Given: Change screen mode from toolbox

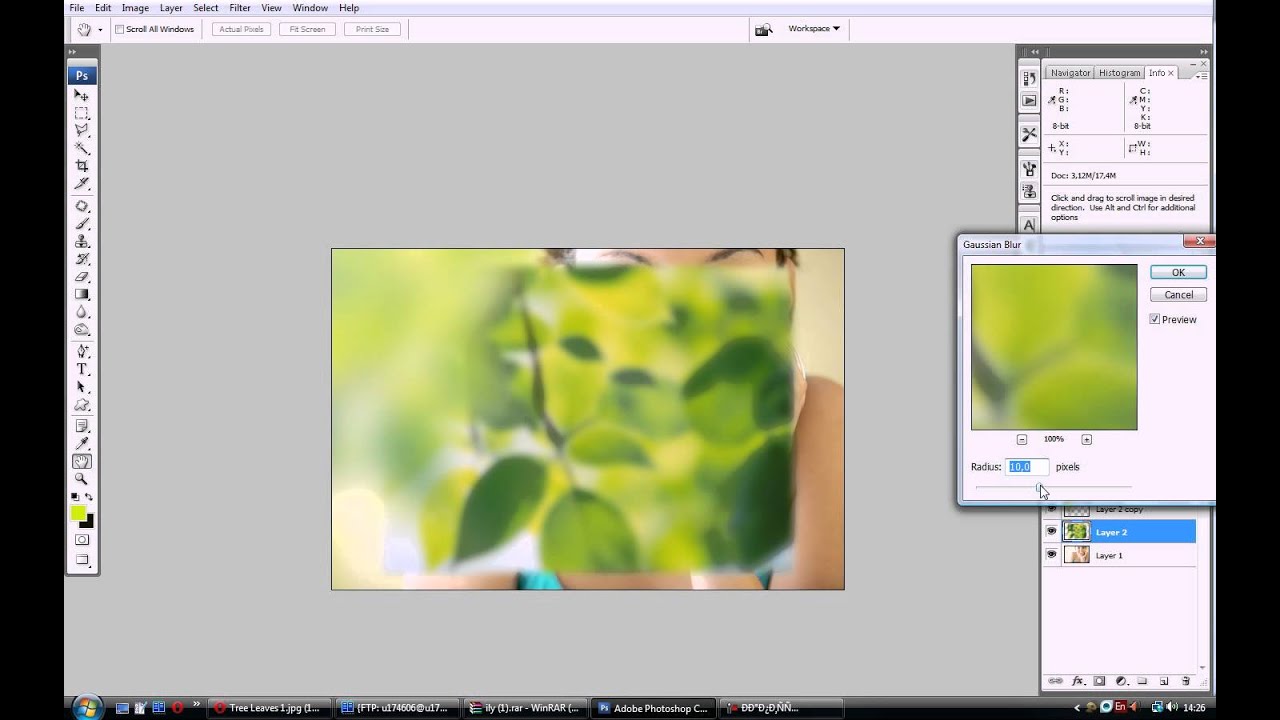Looking at the screenshot, I should pos(82,560).
